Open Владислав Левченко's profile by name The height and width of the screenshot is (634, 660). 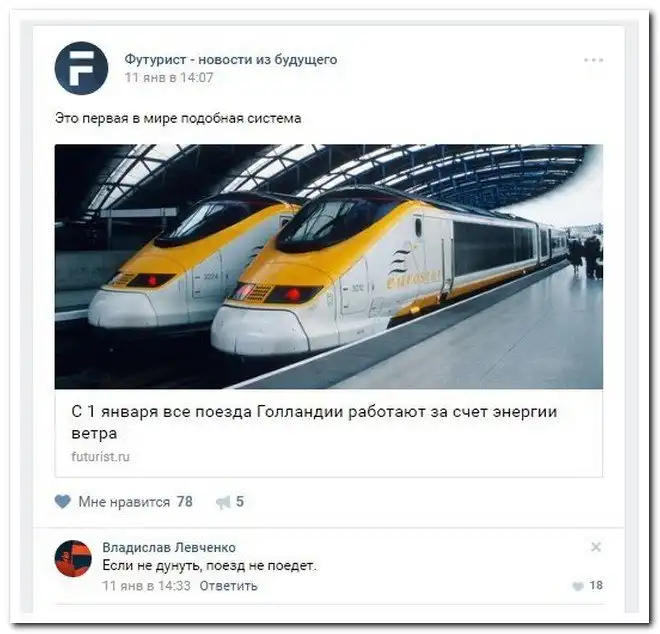tap(169, 547)
